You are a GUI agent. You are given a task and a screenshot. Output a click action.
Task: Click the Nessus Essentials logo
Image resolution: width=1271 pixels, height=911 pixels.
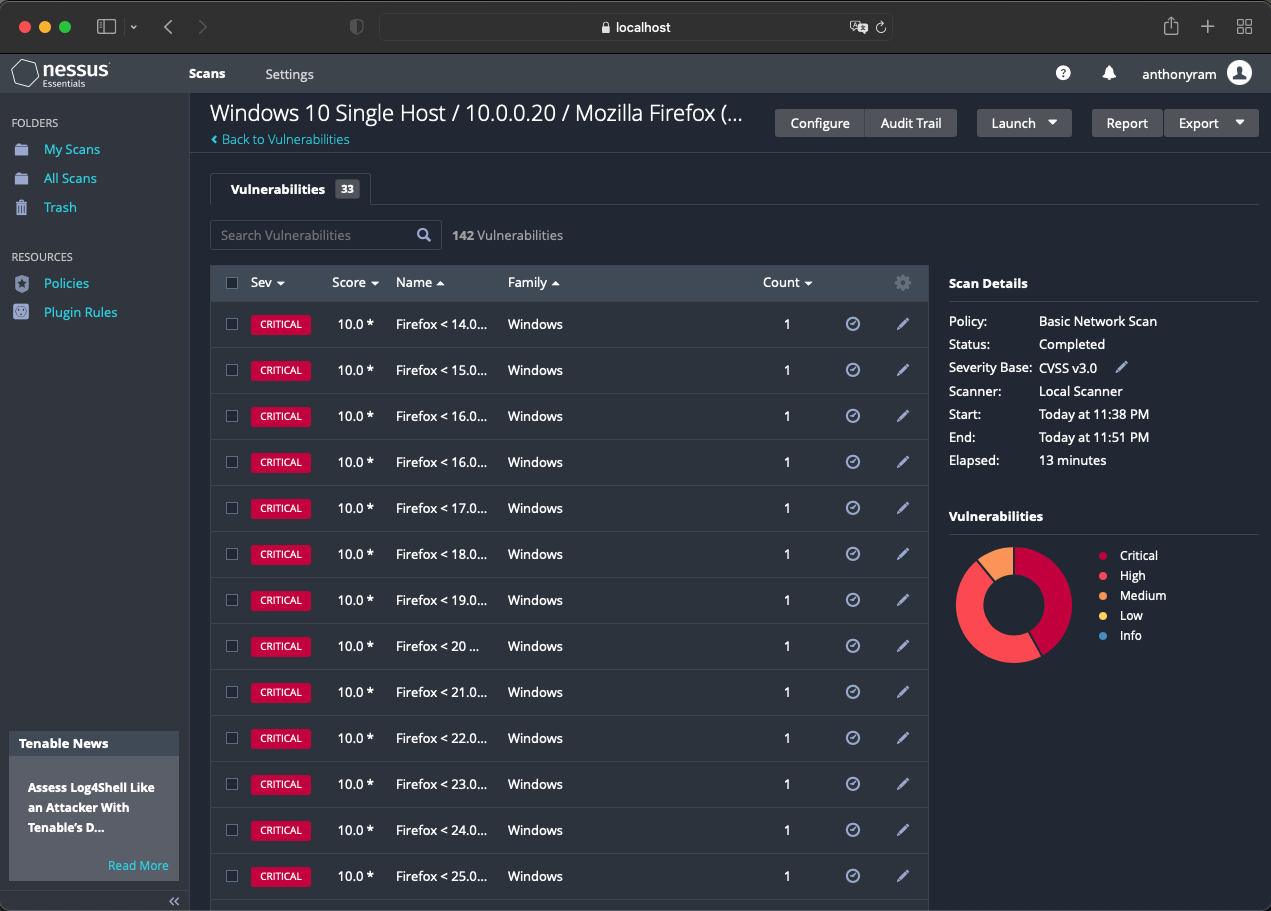(x=61, y=73)
